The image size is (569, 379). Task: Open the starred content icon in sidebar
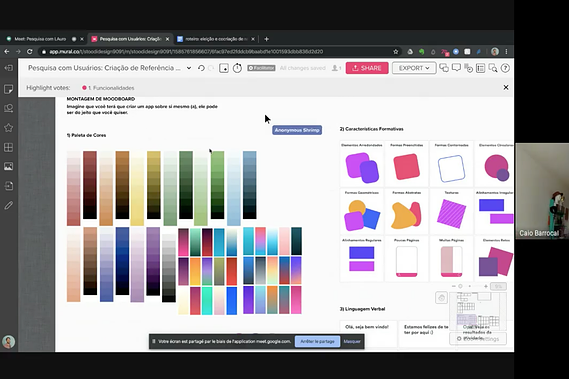[8, 128]
